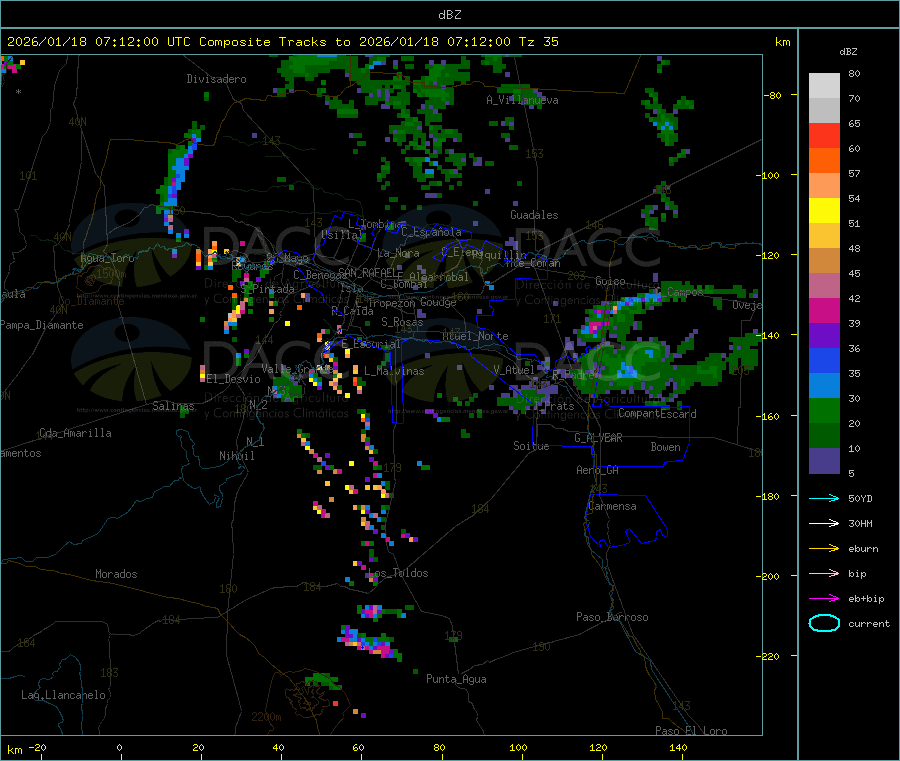The image size is (900, 761).
Task: Click the bip pink arrow legend icon
Action: pyautogui.click(x=824, y=573)
